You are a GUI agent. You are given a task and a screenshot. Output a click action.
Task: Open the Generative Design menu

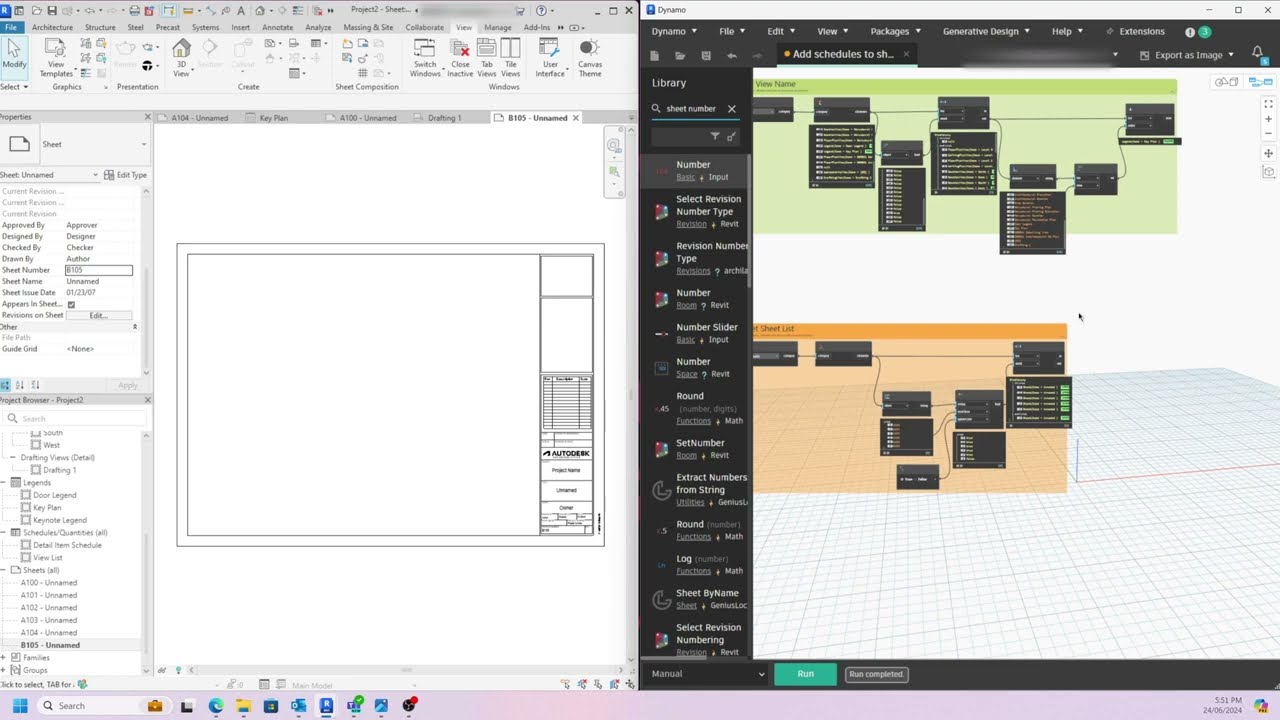click(986, 31)
